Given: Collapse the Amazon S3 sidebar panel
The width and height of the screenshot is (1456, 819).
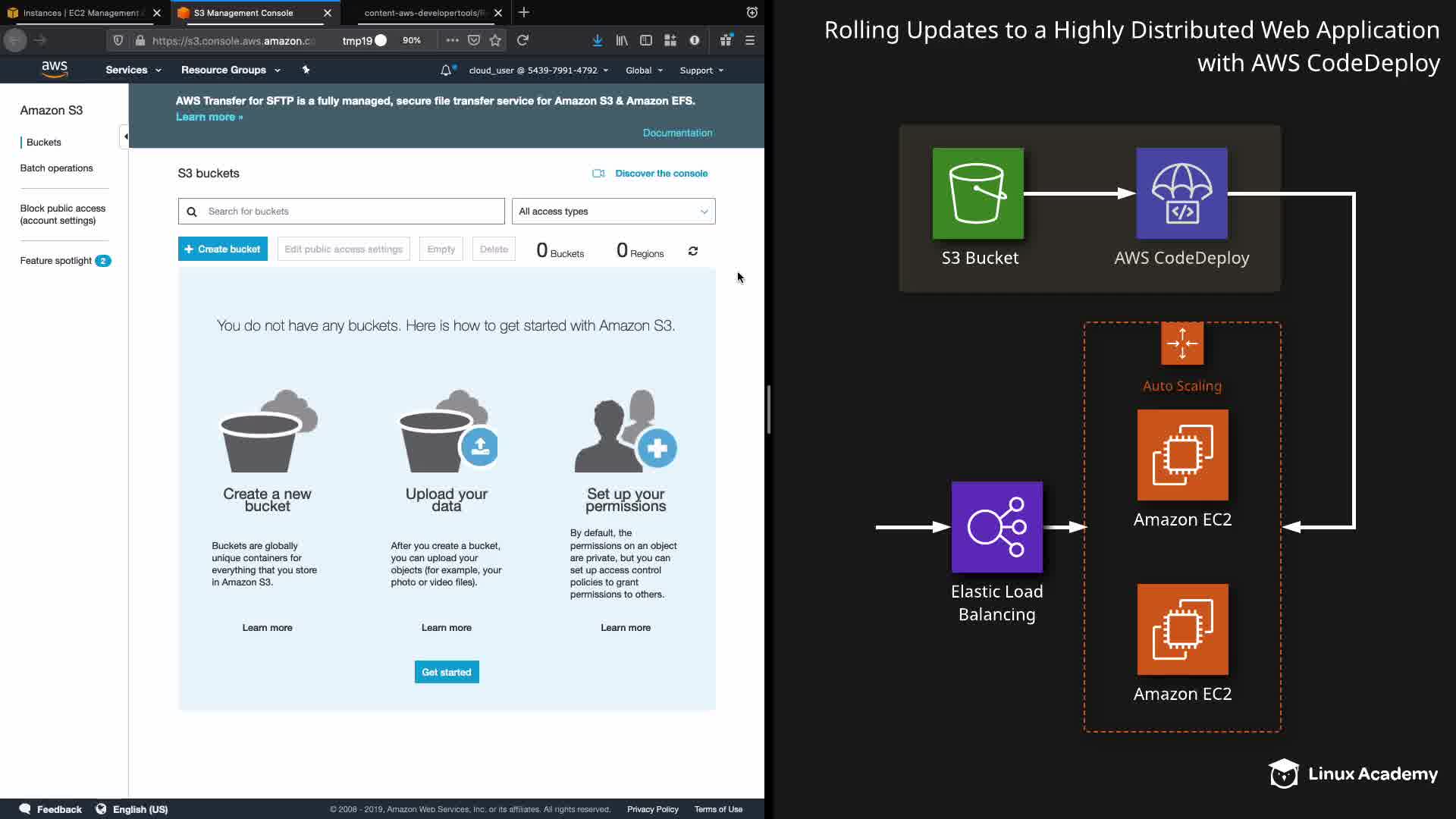Looking at the screenshot, I should point(125,136).
